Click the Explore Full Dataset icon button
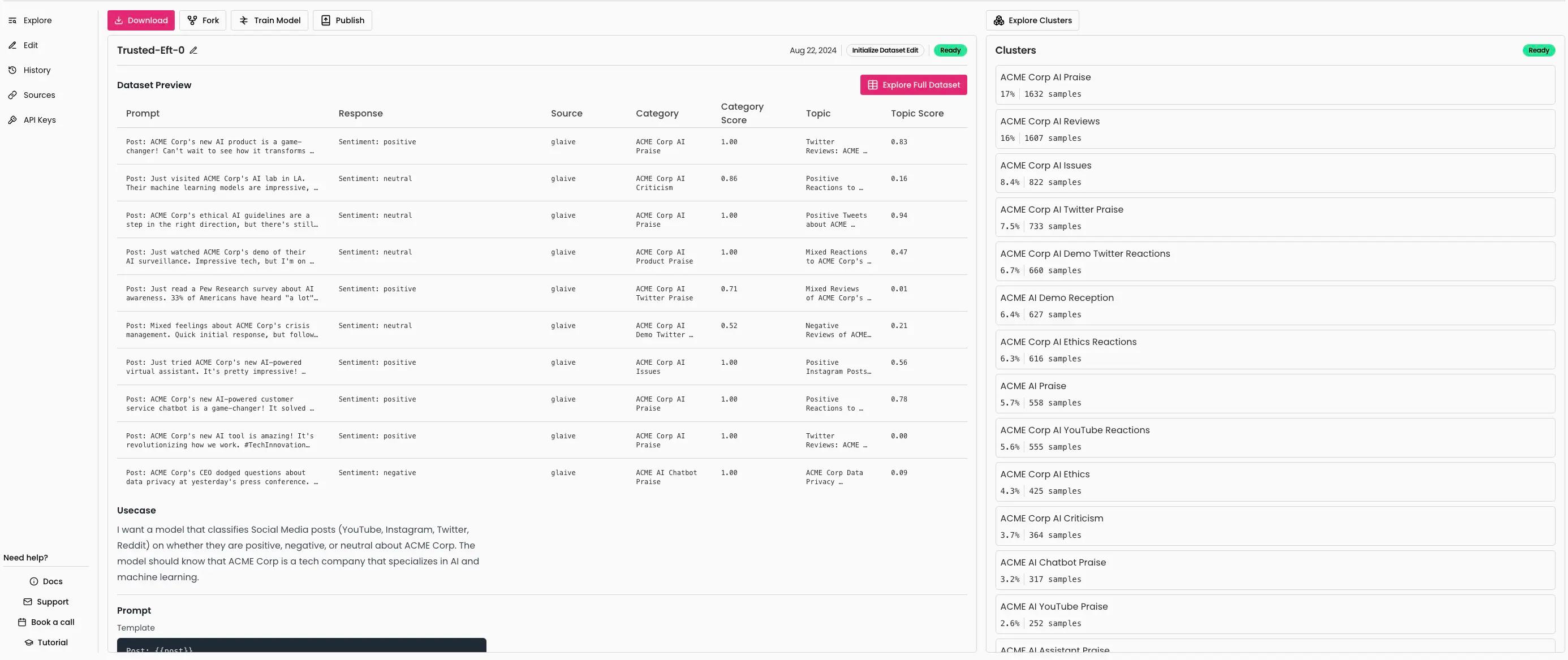This screenshot has width=1568, height=660. coord(874,85)
